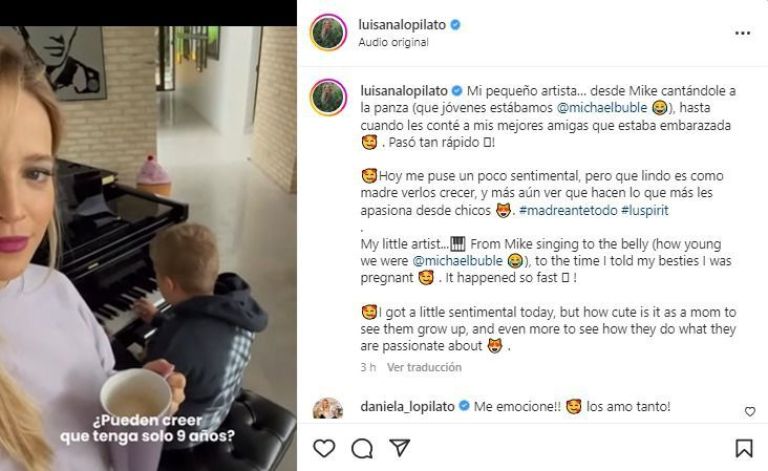
Task: Click the daniela_lopilato commenter username
Action: (x=408, y=406)
